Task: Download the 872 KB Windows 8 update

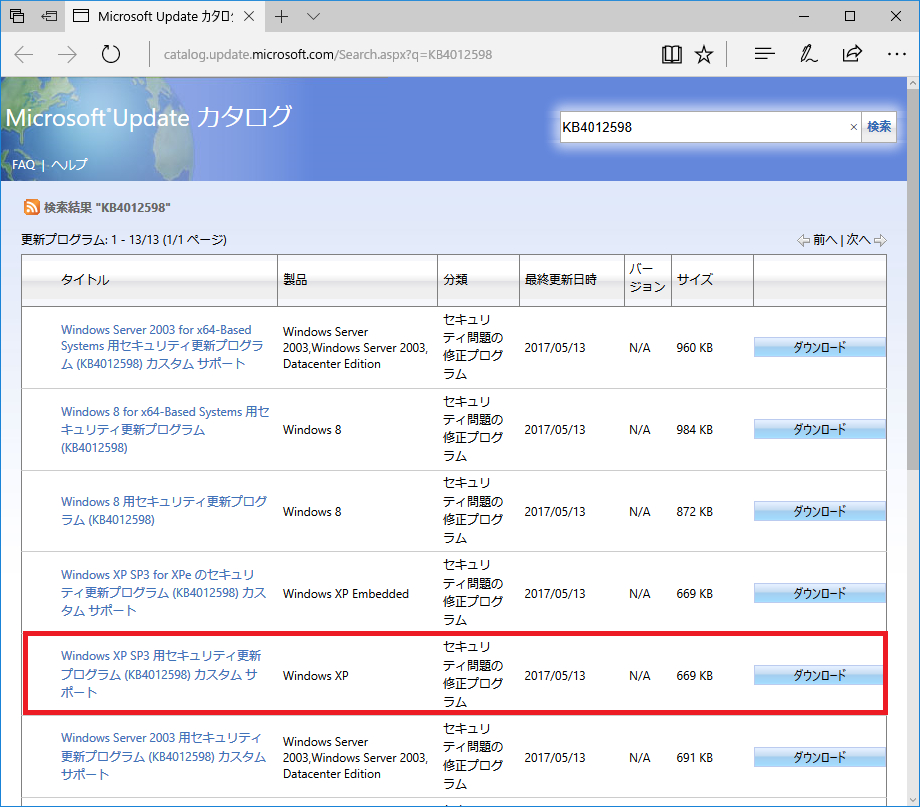Action: pos(819,512)
